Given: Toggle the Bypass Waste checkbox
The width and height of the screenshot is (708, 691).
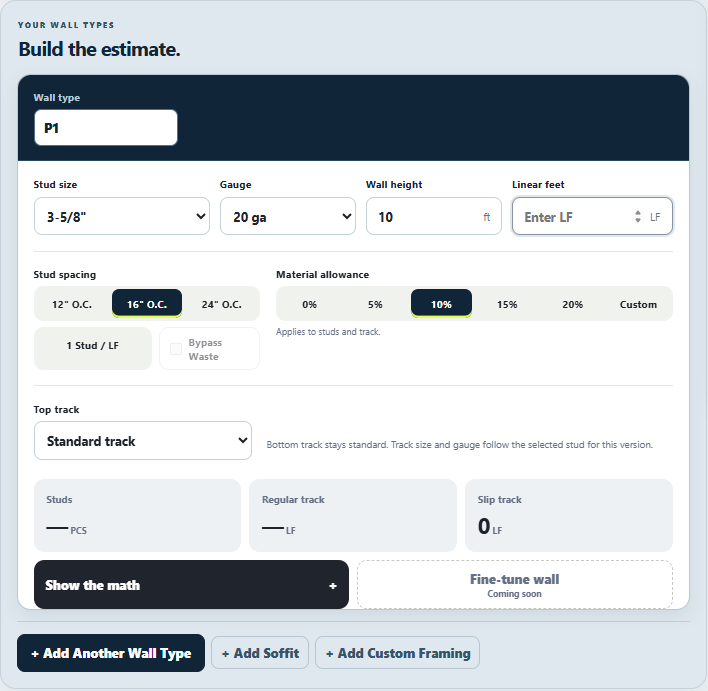Looking at the screenshot, I should click(x=176, y=349).
